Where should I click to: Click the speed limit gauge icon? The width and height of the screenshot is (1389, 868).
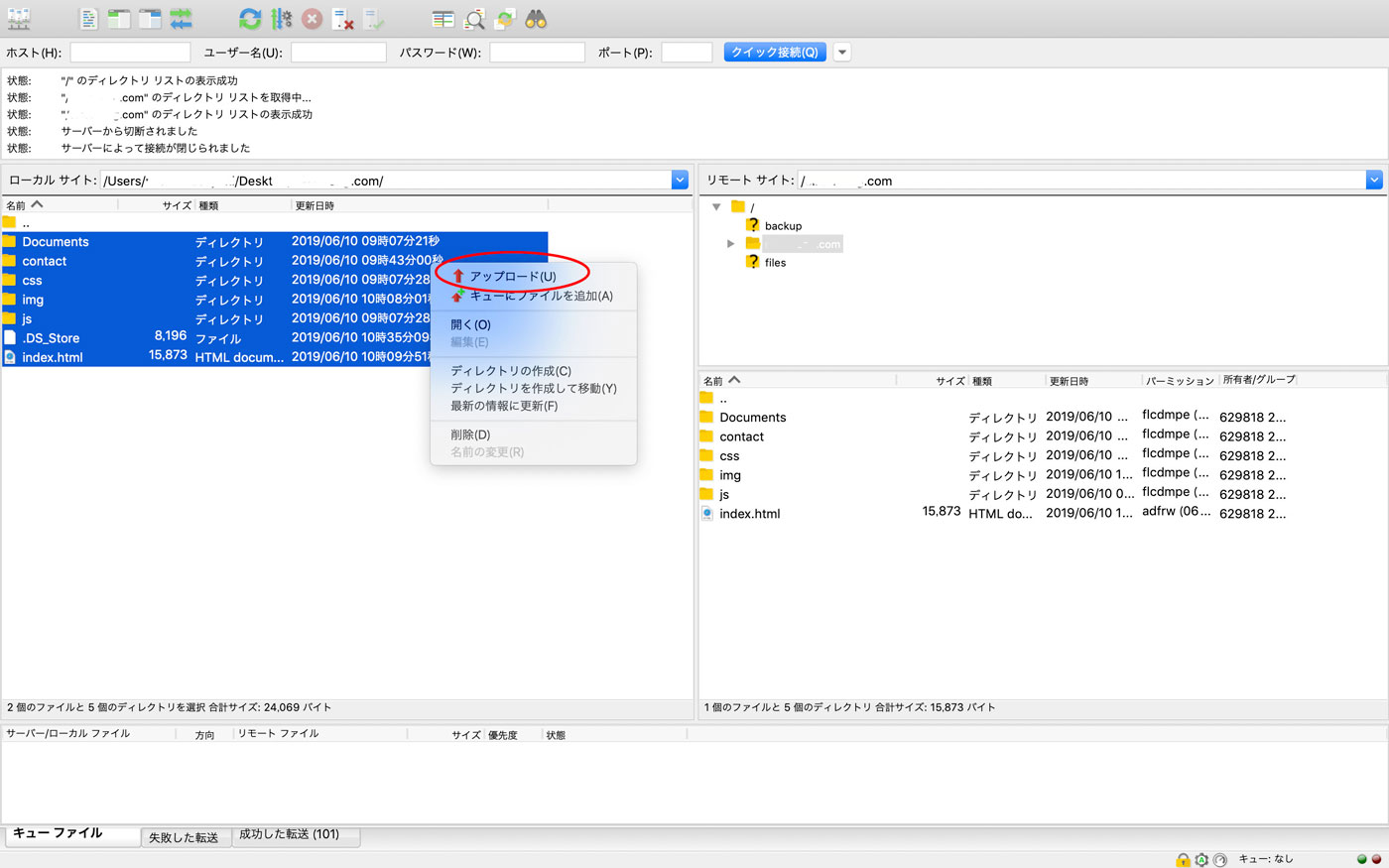click(x=1220, y=859)
